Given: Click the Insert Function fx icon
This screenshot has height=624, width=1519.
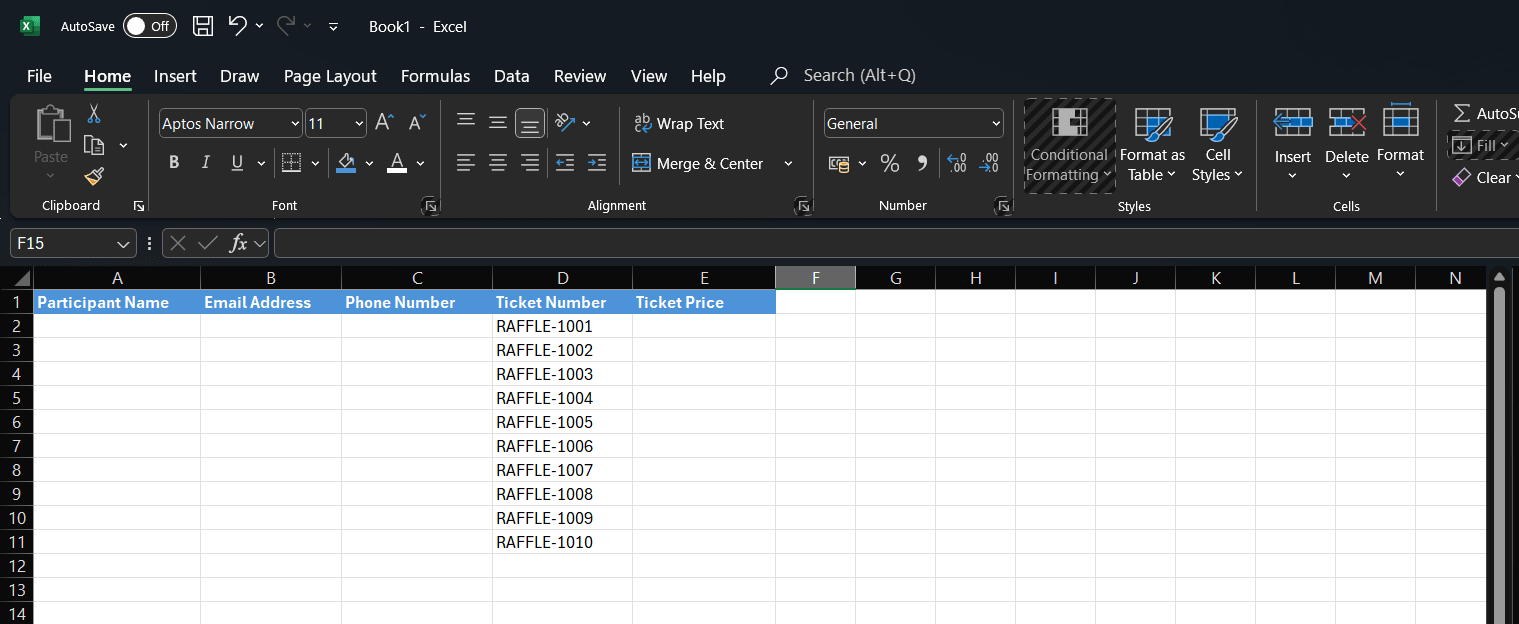Looking at the screenshot, I should tap(238, 243).
